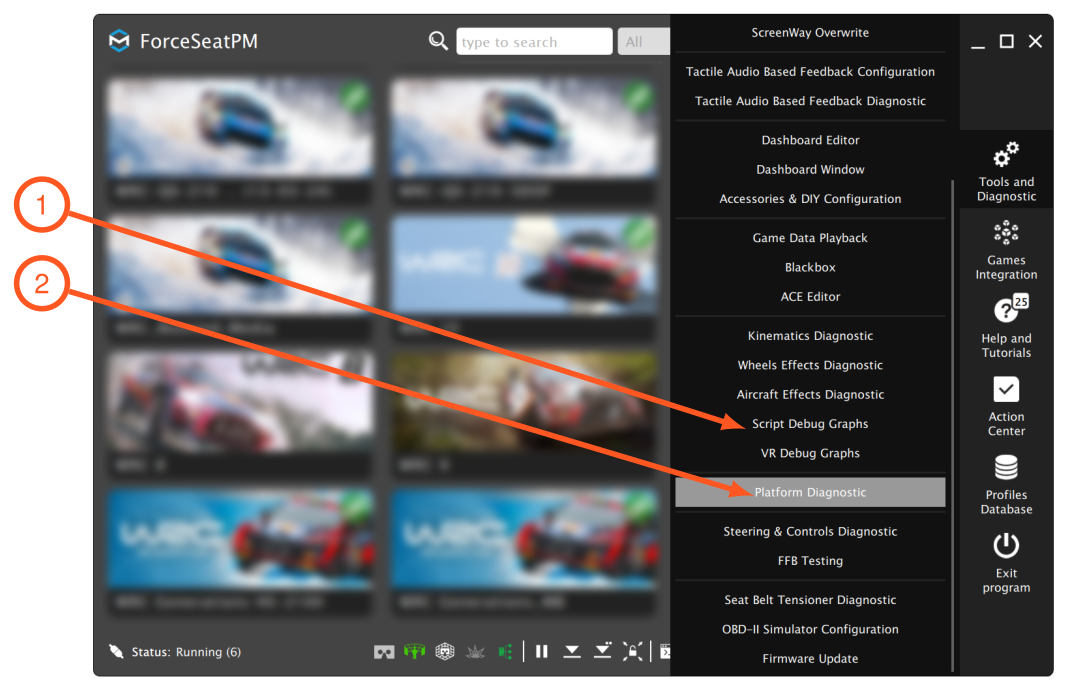Image resolution: width=1068 pixels, height=691 pixels.
Task: Open Firmware Update from the menu
Action: pos(810,658)
